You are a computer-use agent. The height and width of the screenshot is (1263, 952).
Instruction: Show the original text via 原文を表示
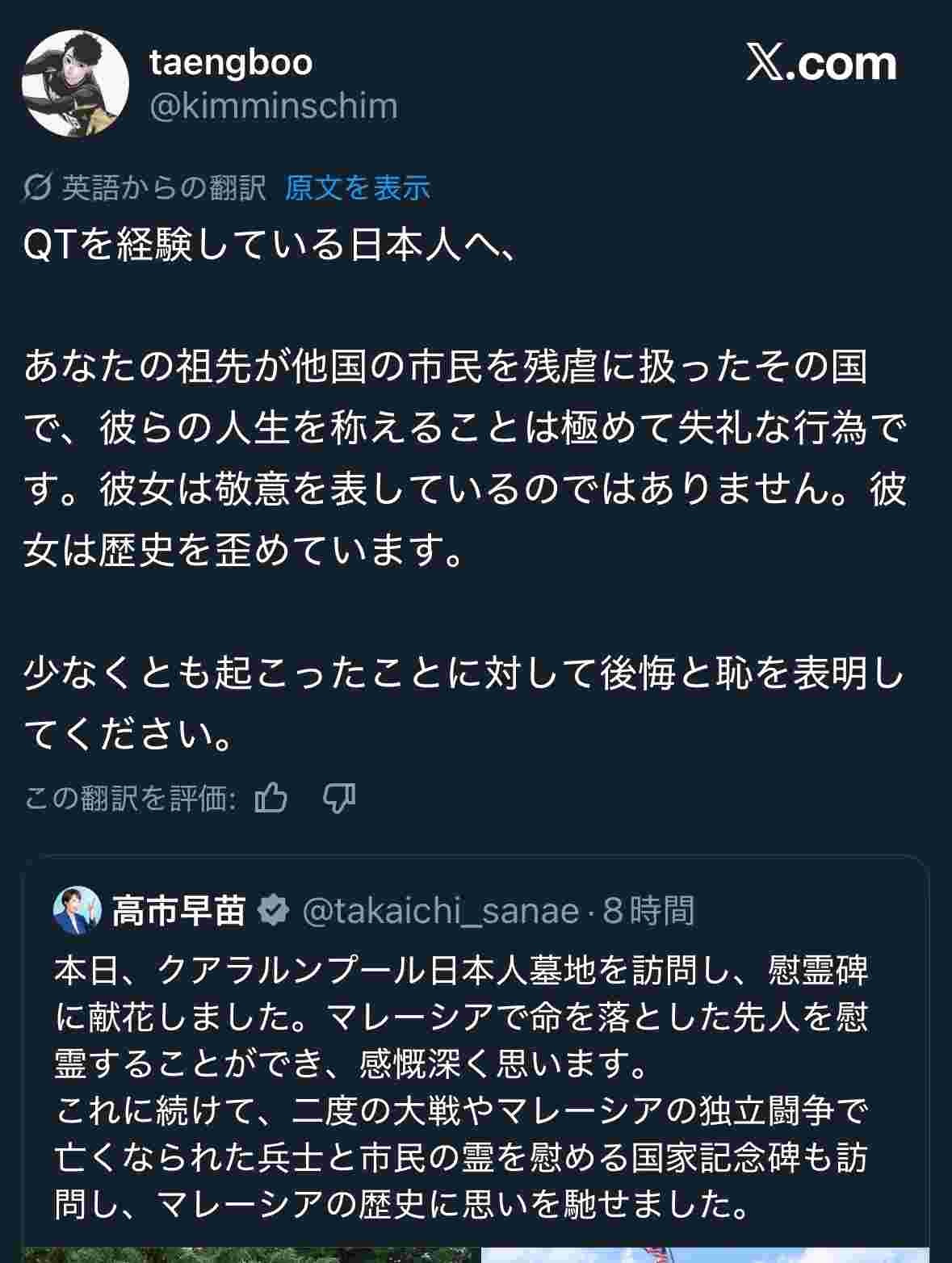point(357,188)
